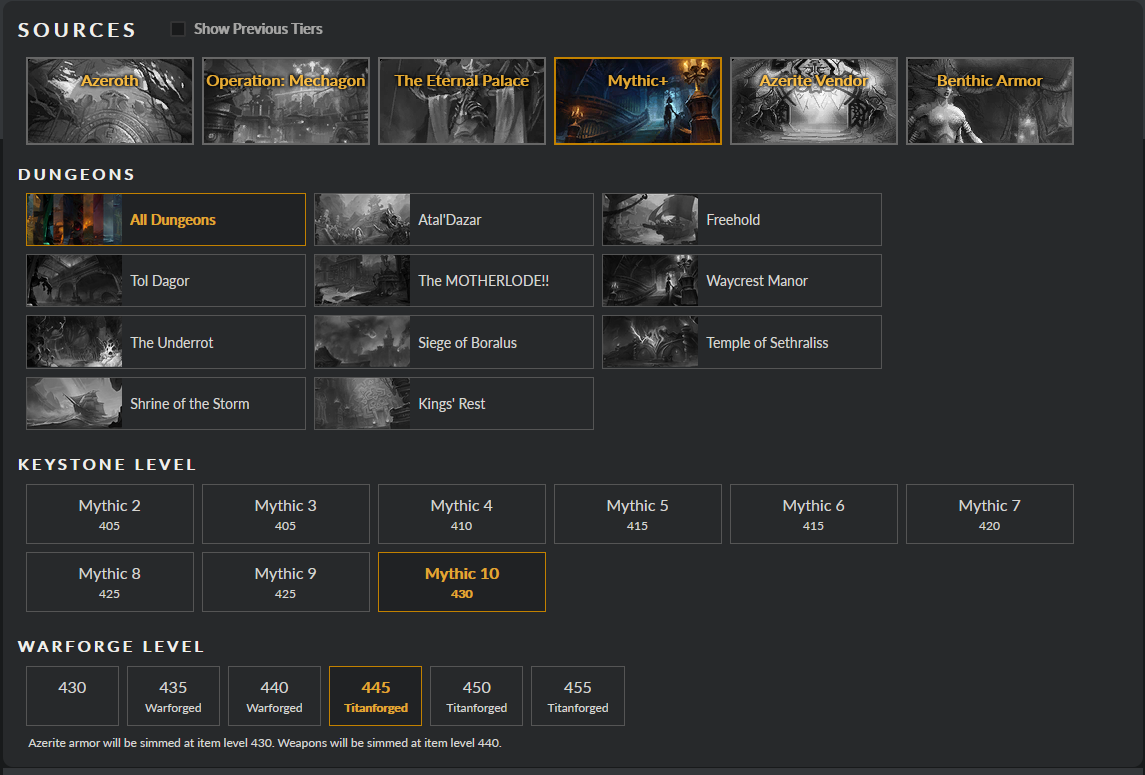Viewport: 1145px width, 775px height.
Task: Select The Eternal Palace raid source
Action: point(461,100)
